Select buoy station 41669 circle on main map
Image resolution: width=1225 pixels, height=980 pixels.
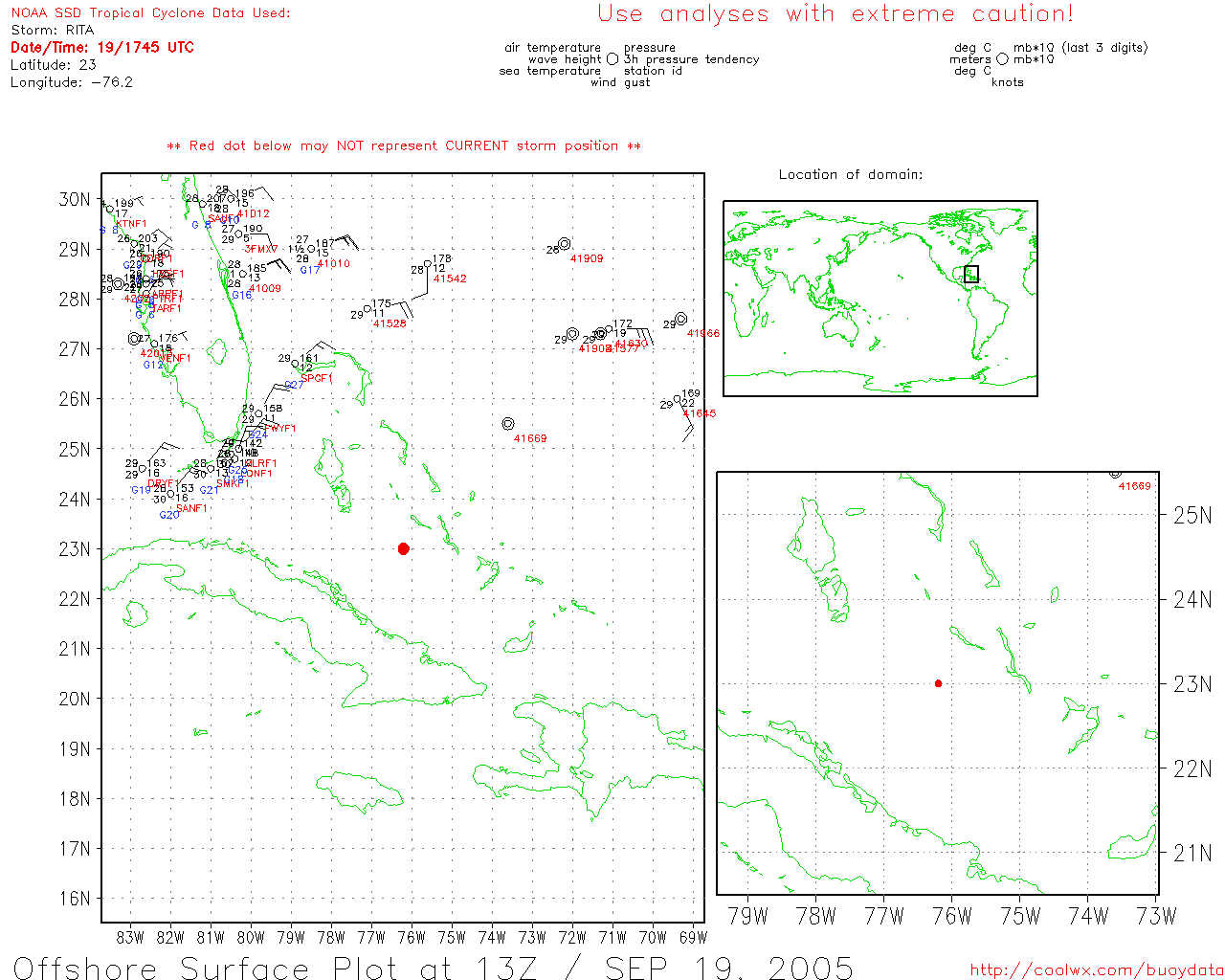(508, 424)
